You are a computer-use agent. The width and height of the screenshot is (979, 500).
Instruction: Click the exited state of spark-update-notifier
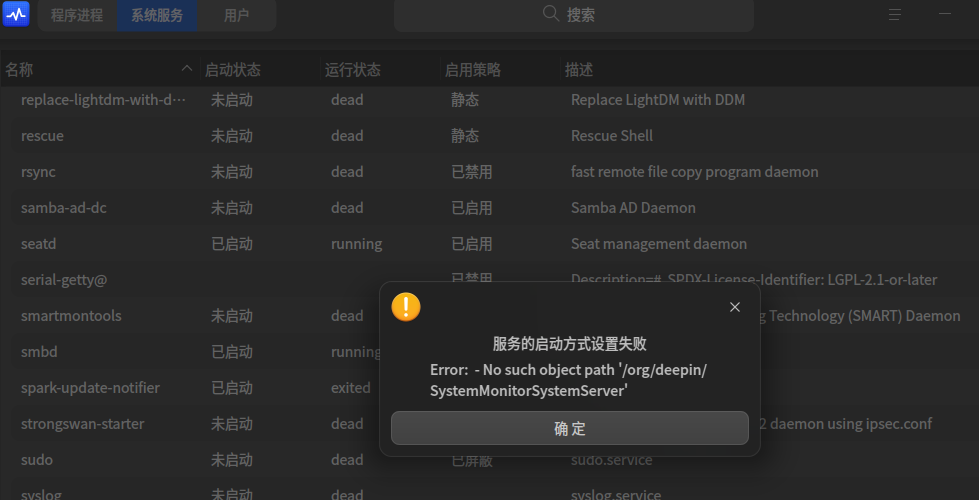(x=351, y=388)
